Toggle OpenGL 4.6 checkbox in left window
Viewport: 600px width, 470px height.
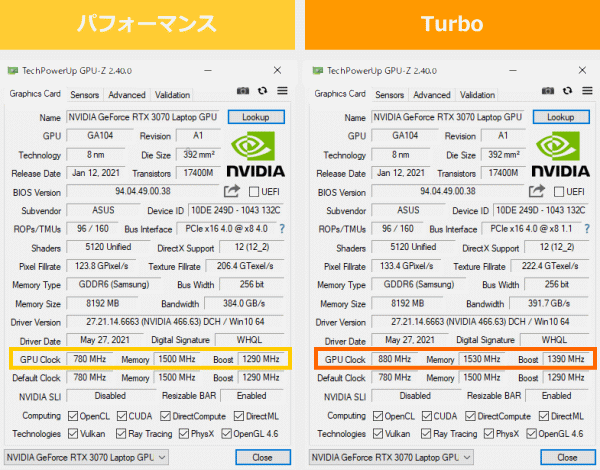227,434
